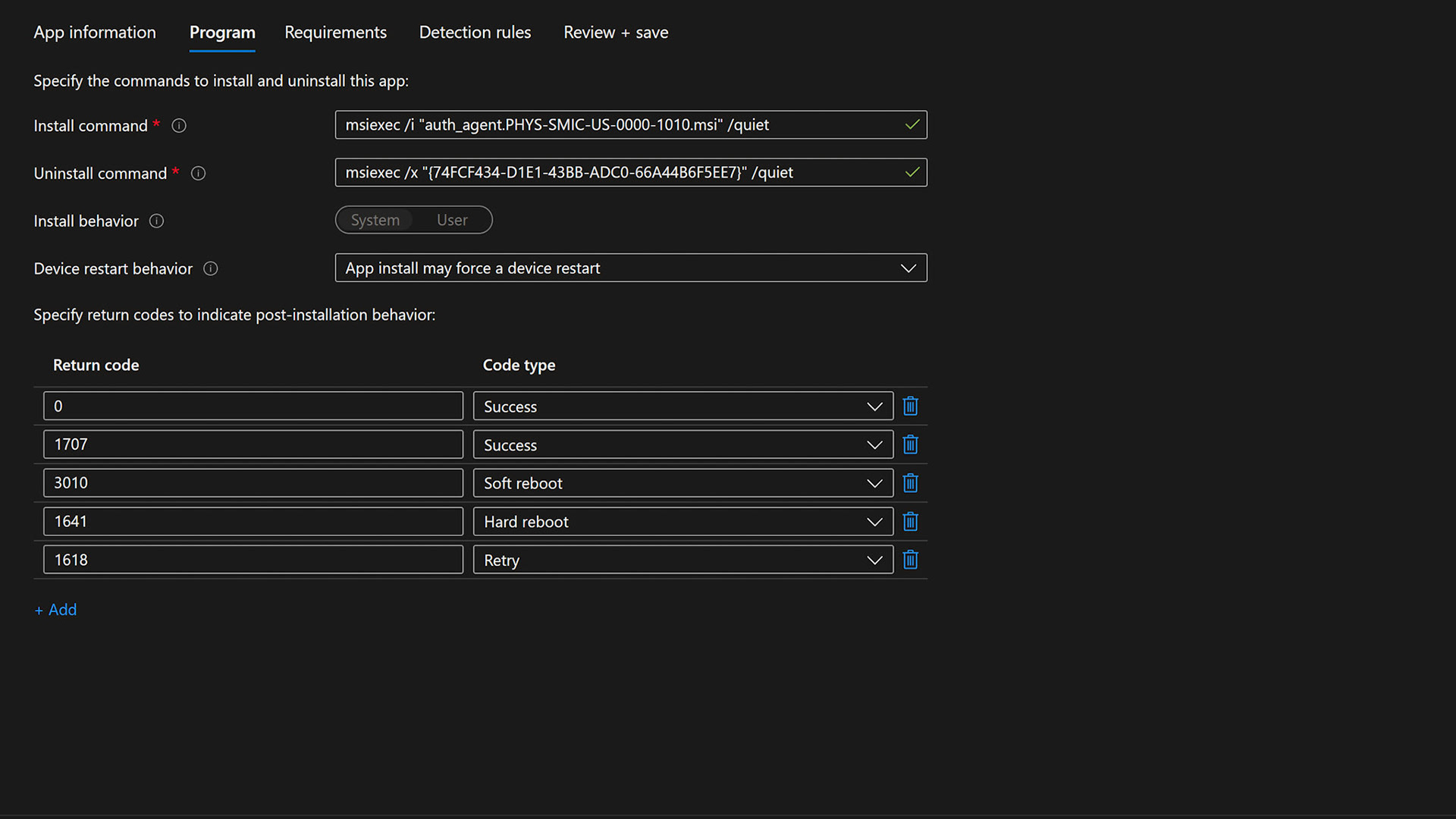Switch to the Requirements tab
The image size is (1456, 819).
pyautogui.click(x=335, y=33)
